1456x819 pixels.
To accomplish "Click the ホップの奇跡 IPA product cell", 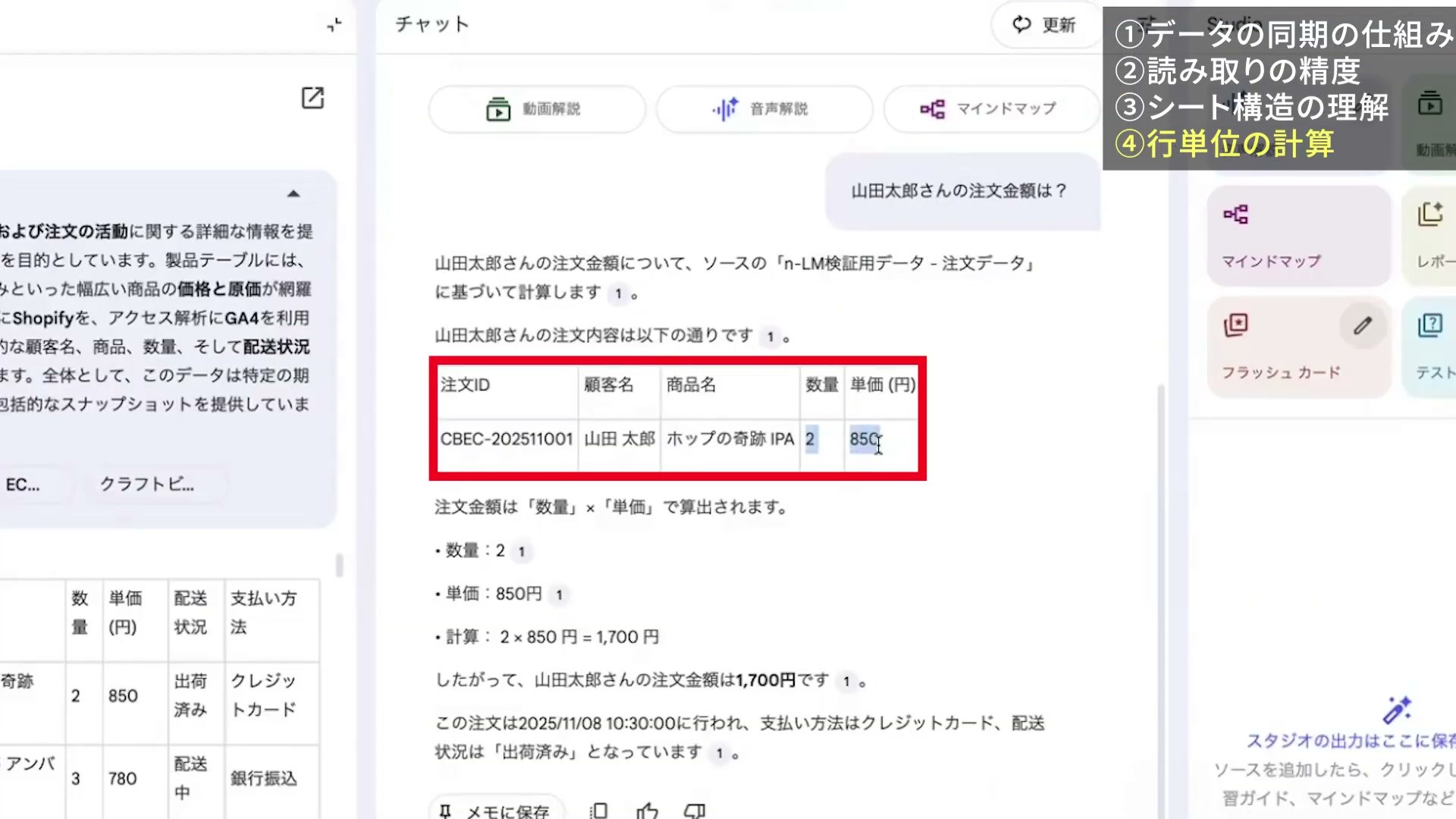I will (730, 439).
